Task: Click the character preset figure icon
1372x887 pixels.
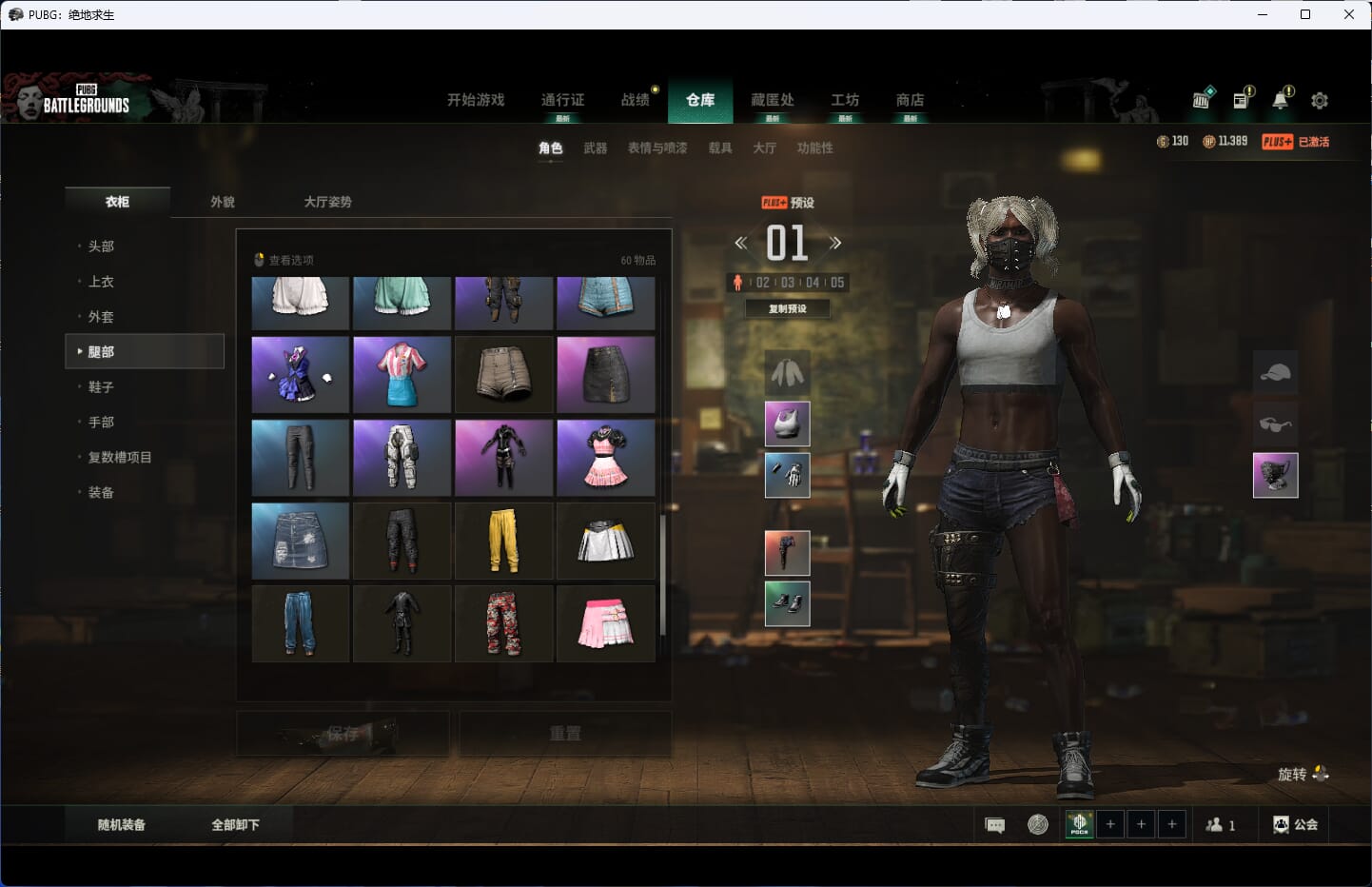Action: 737,283
